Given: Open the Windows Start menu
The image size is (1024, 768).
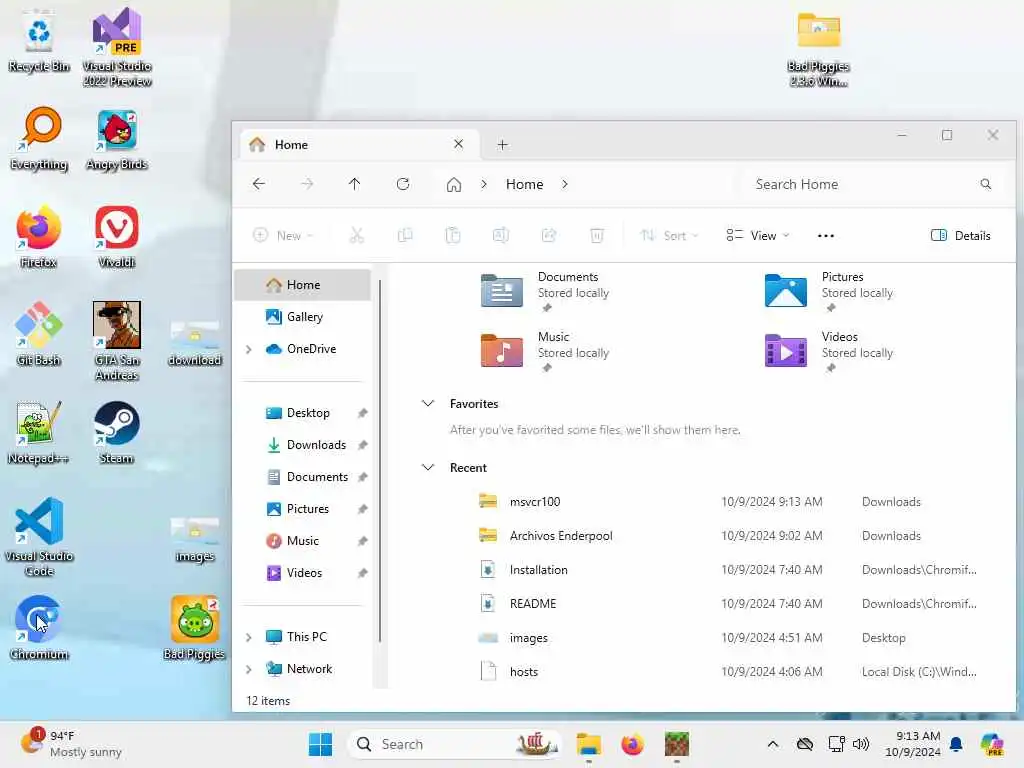Looking at the screenshot, I should pyautogui.click(x=320, y=744).
